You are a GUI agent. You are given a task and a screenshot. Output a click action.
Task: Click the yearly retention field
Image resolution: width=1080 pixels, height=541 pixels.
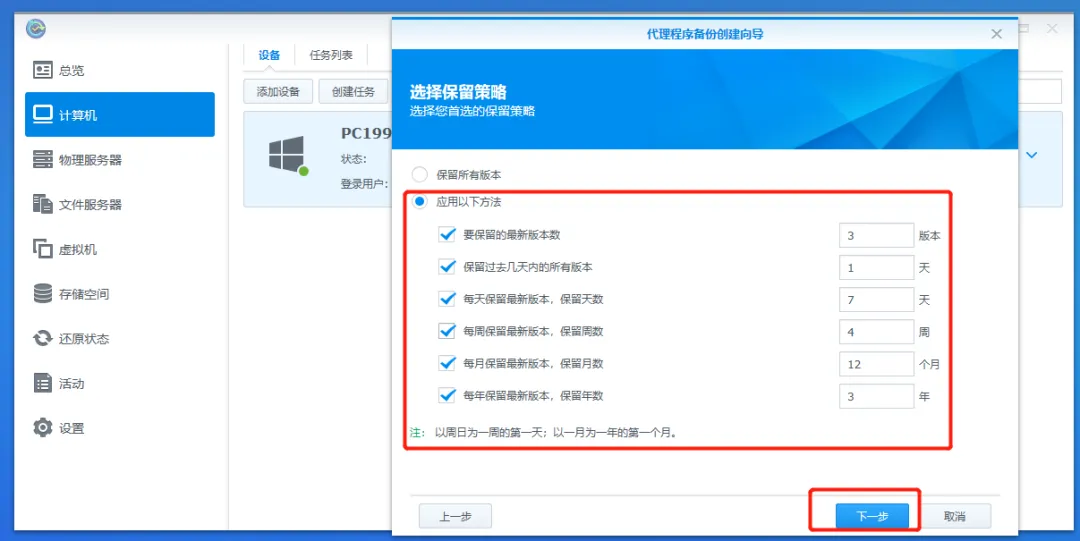click(876, 396)
